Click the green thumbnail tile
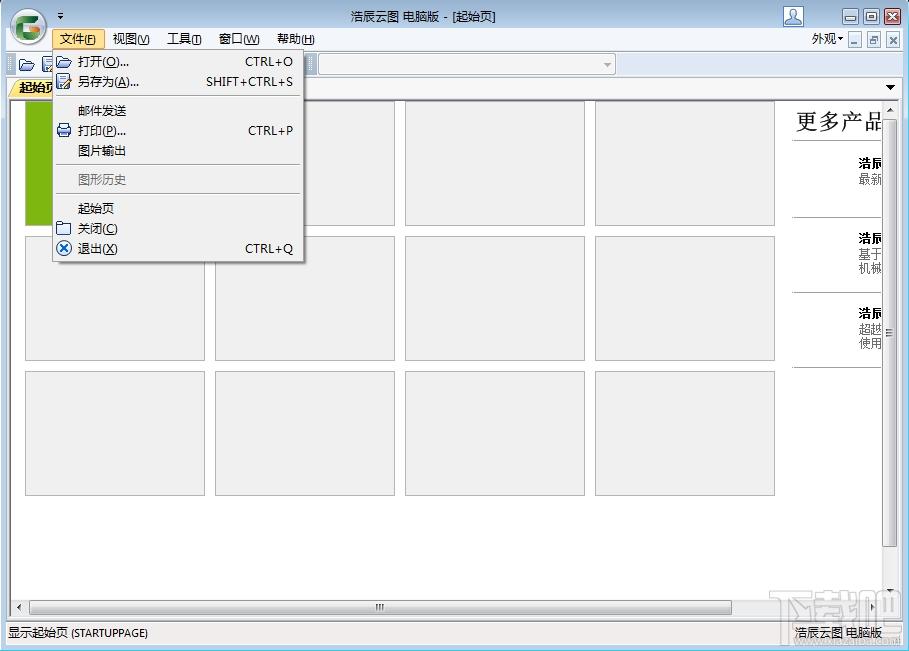Screen dimensions: 909x651 pyautogui.click(x=39, y=163)
